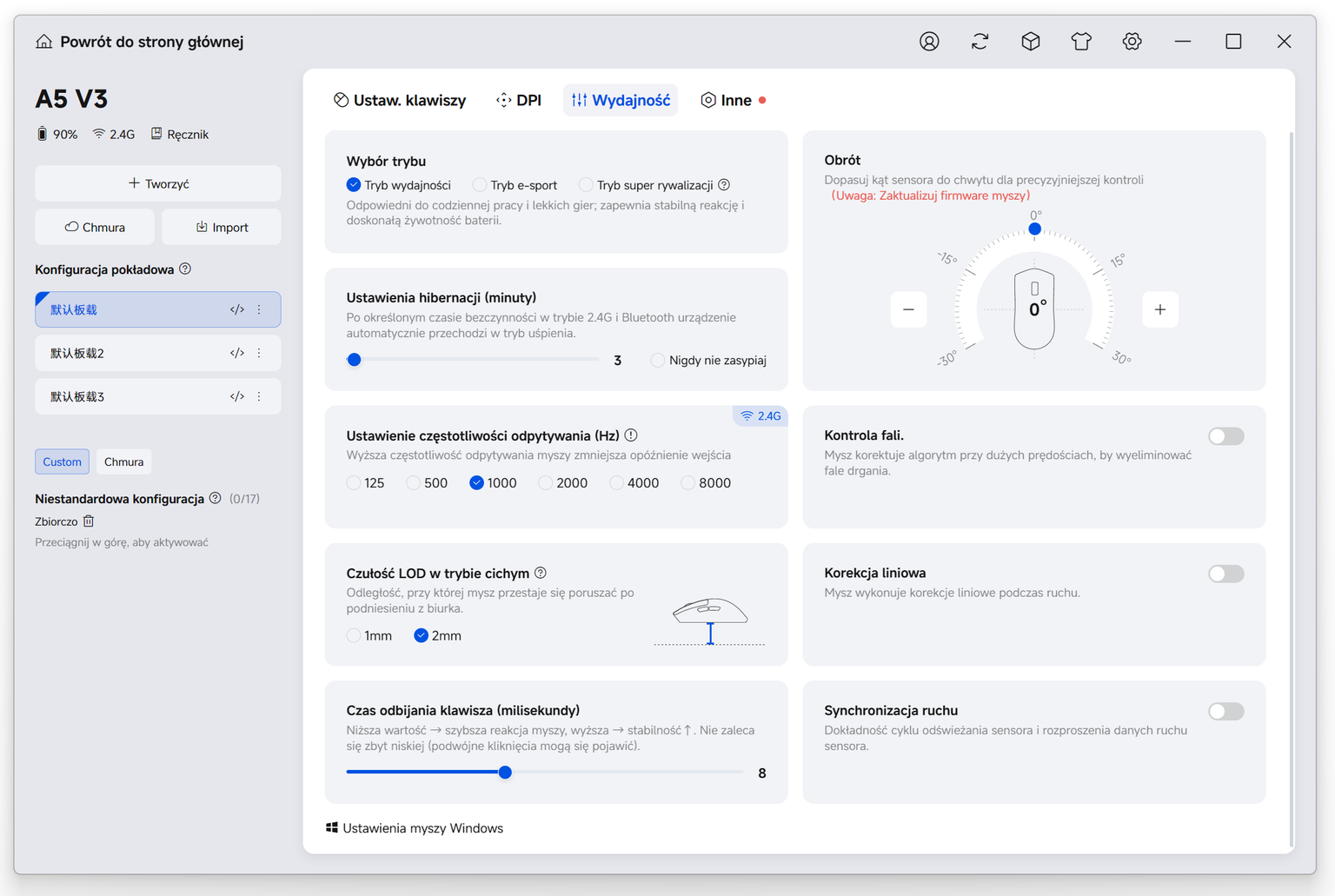Select Tryb super rywalizacji mode
1335x896 pixels.
646,185
